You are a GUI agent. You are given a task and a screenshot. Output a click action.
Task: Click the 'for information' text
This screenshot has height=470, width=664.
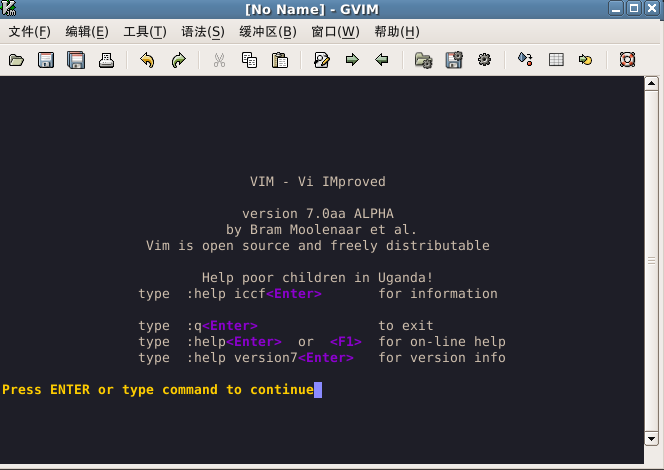(x=438, y=293)
